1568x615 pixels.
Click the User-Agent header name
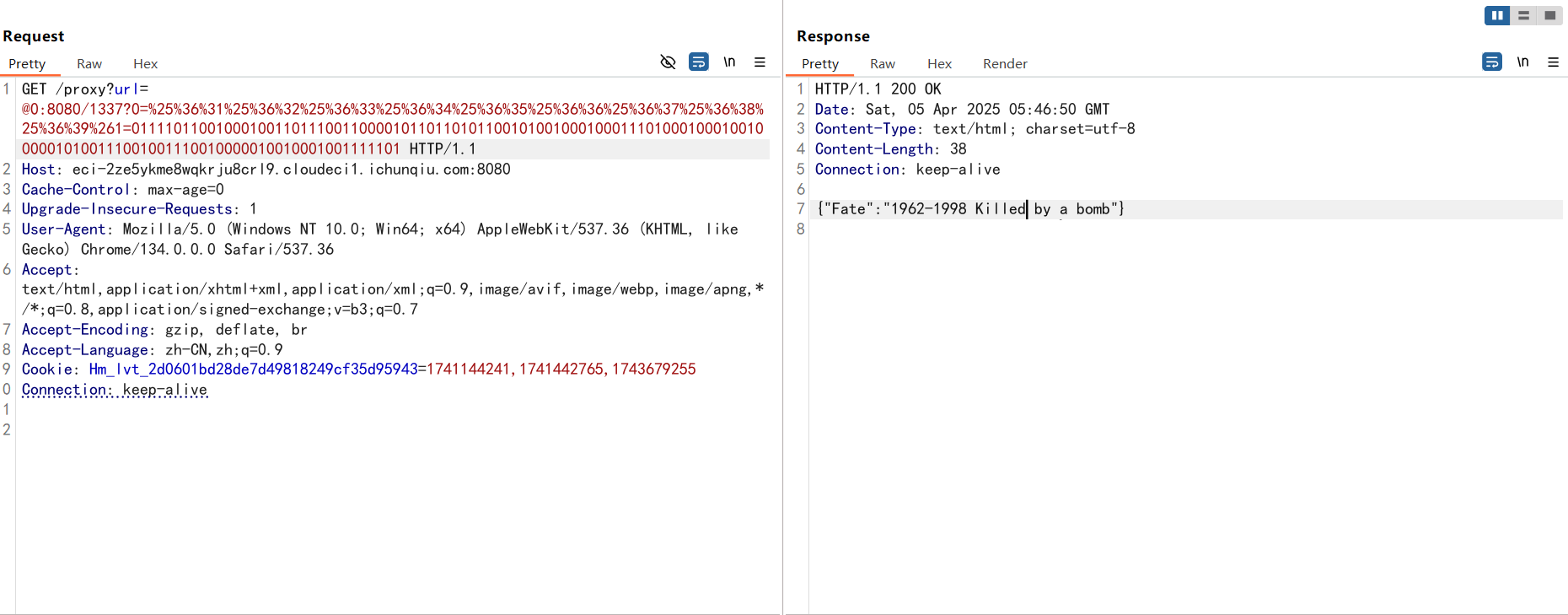63,229
